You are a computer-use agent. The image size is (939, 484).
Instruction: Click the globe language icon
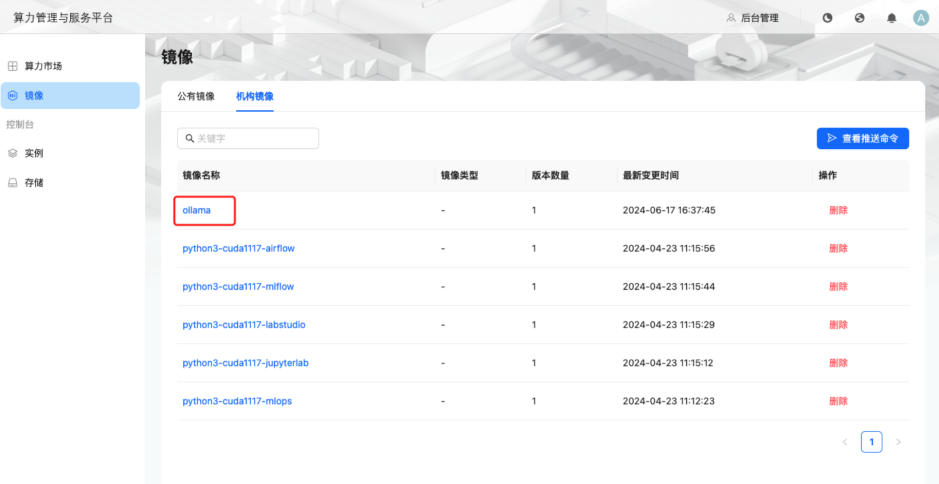(x=859, y=18)
